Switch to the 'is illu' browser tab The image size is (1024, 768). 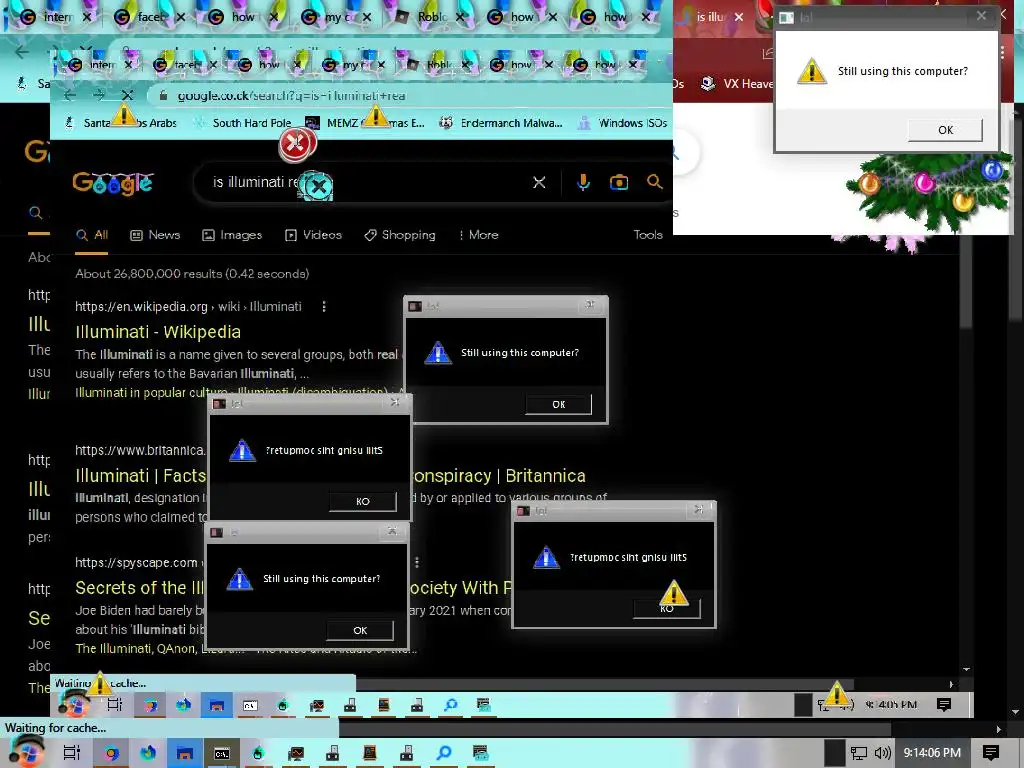(x=709, y=17)
